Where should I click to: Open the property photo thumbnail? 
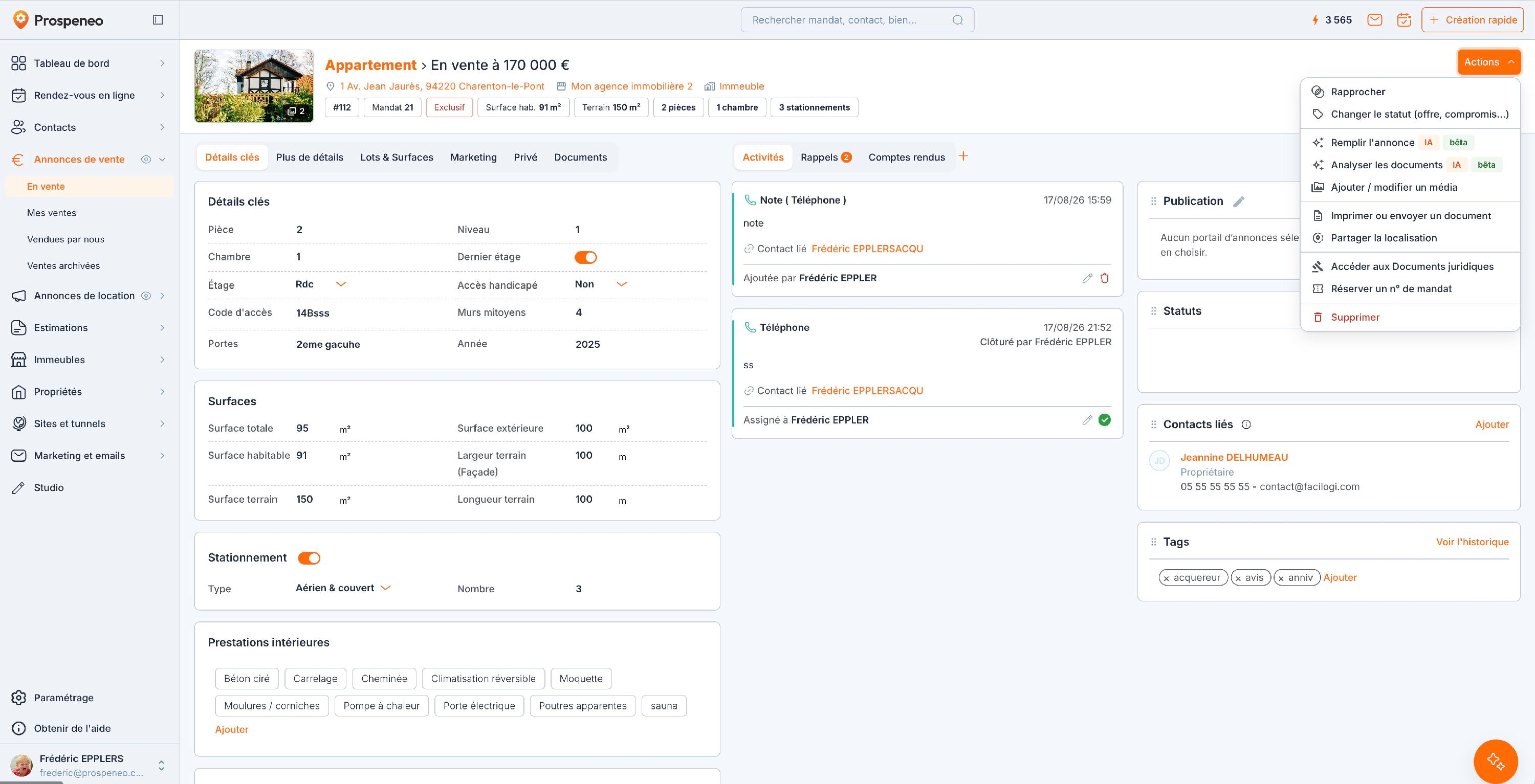[x=254, y=86]
